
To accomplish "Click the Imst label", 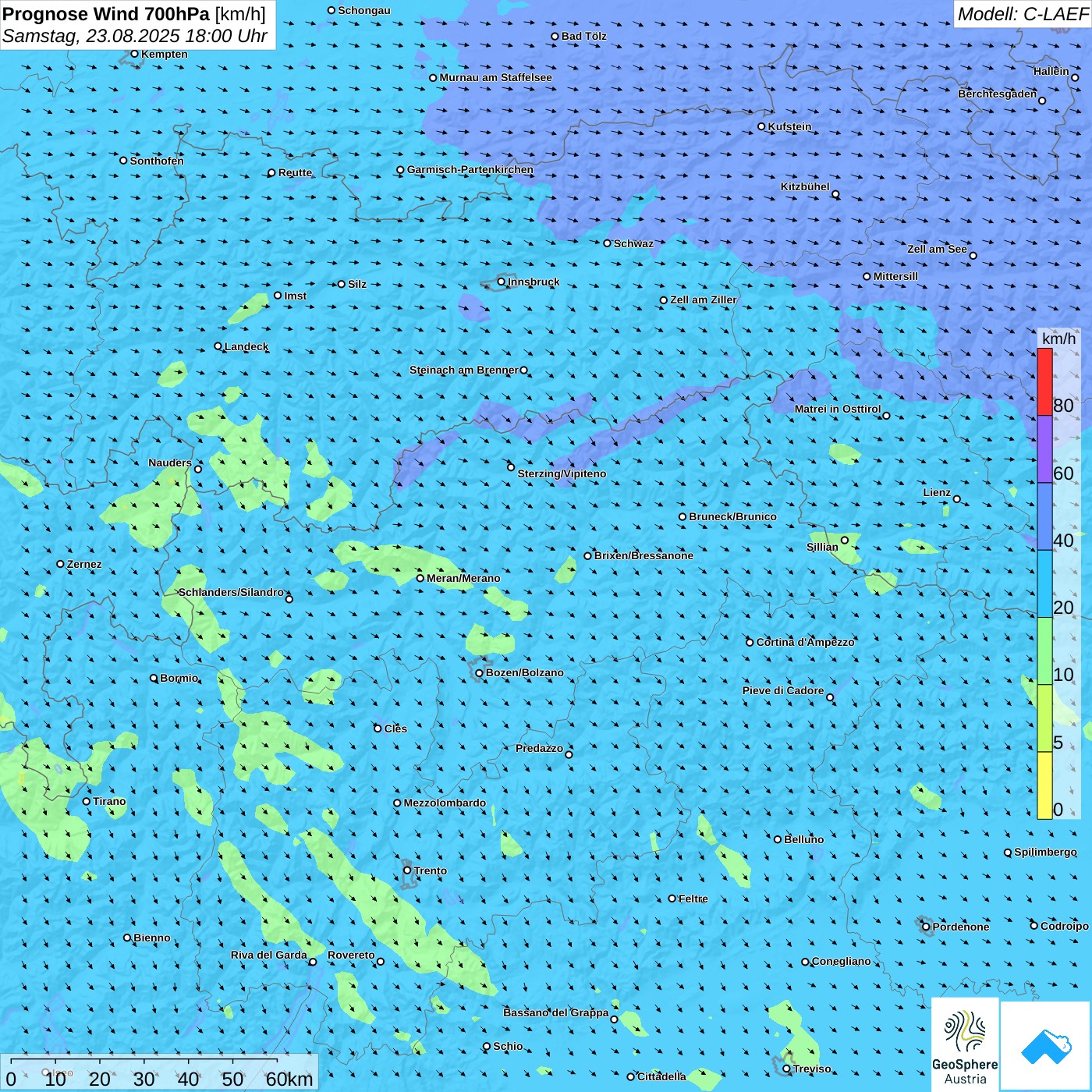I will 296,296.
